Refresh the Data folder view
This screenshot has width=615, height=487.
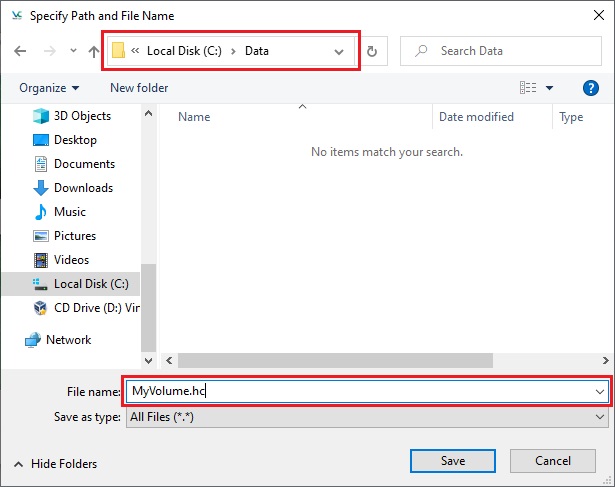tap(373, 51)
